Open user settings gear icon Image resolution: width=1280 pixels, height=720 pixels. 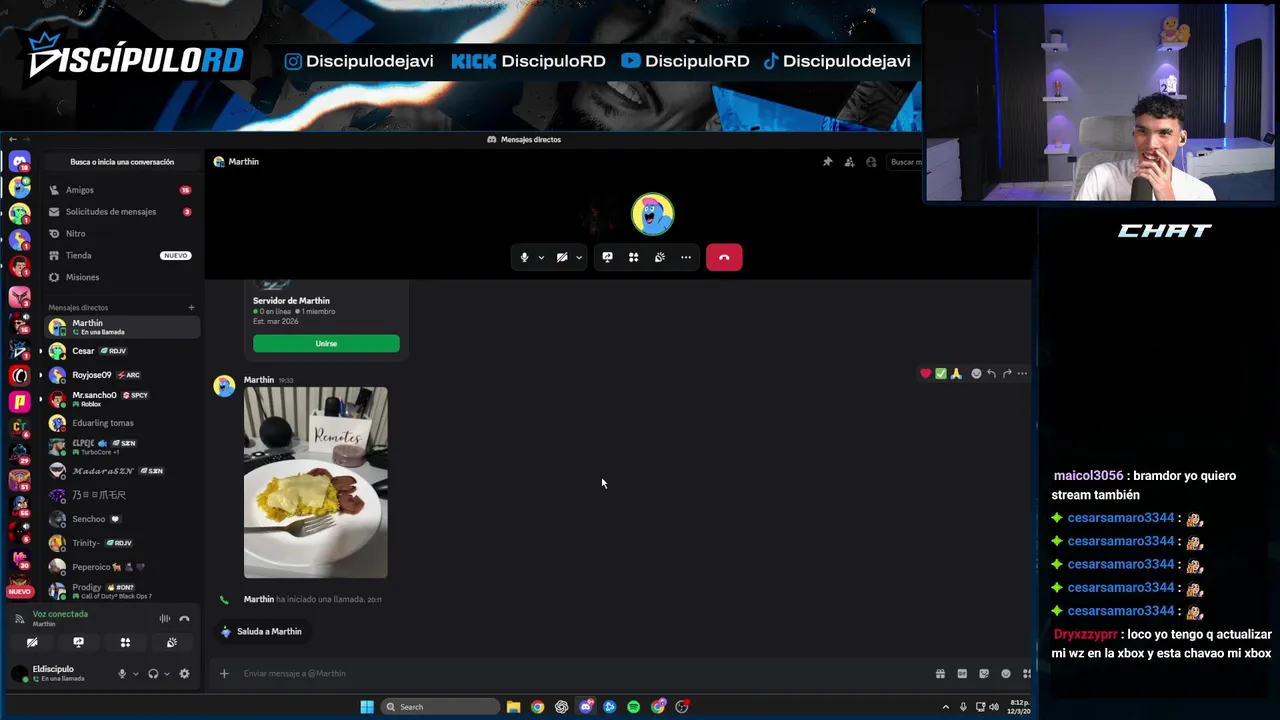tap(184, 673)
